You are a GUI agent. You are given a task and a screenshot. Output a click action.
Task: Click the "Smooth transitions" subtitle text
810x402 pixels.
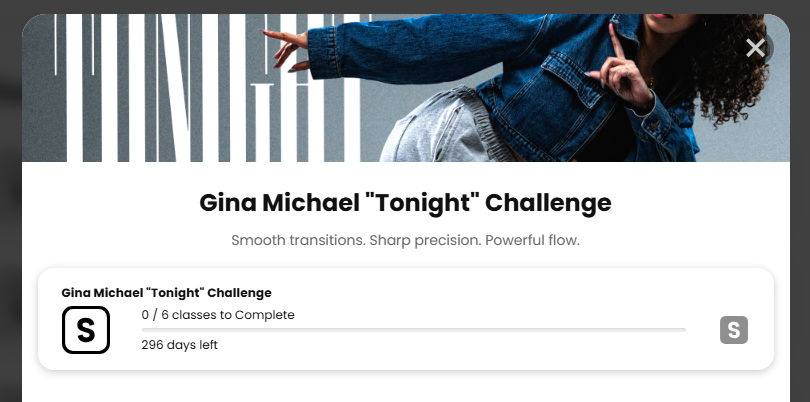405,241
